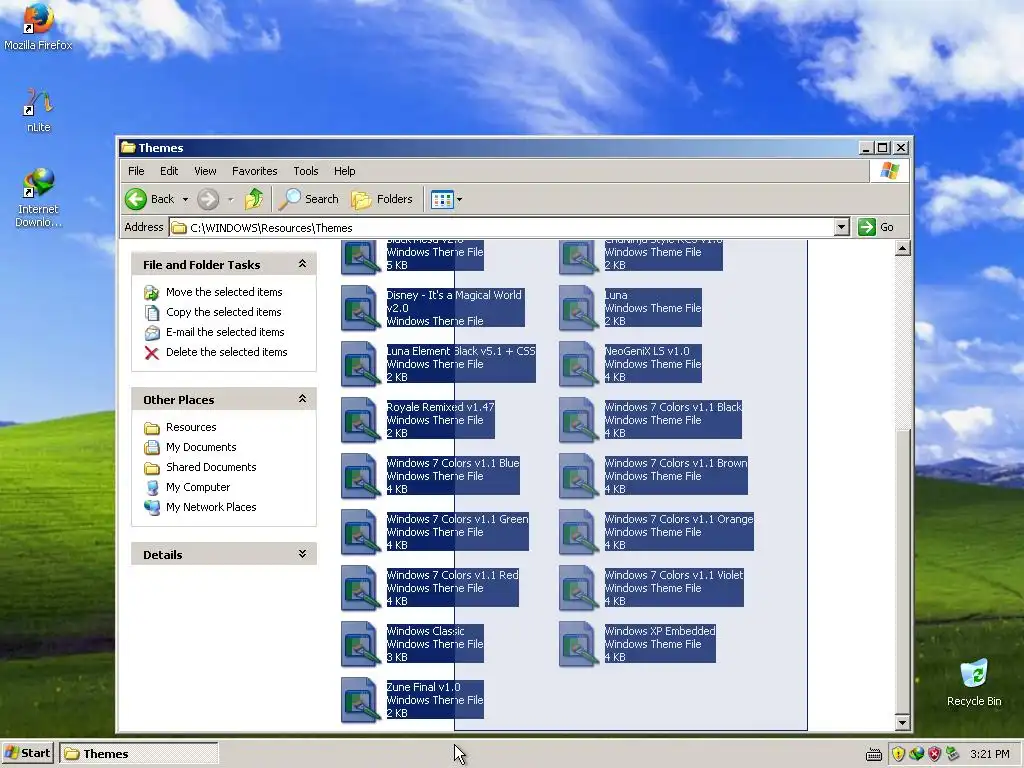1024x768 pixels.
Task: Open the Favorites menu
Action: click(255, 171)
